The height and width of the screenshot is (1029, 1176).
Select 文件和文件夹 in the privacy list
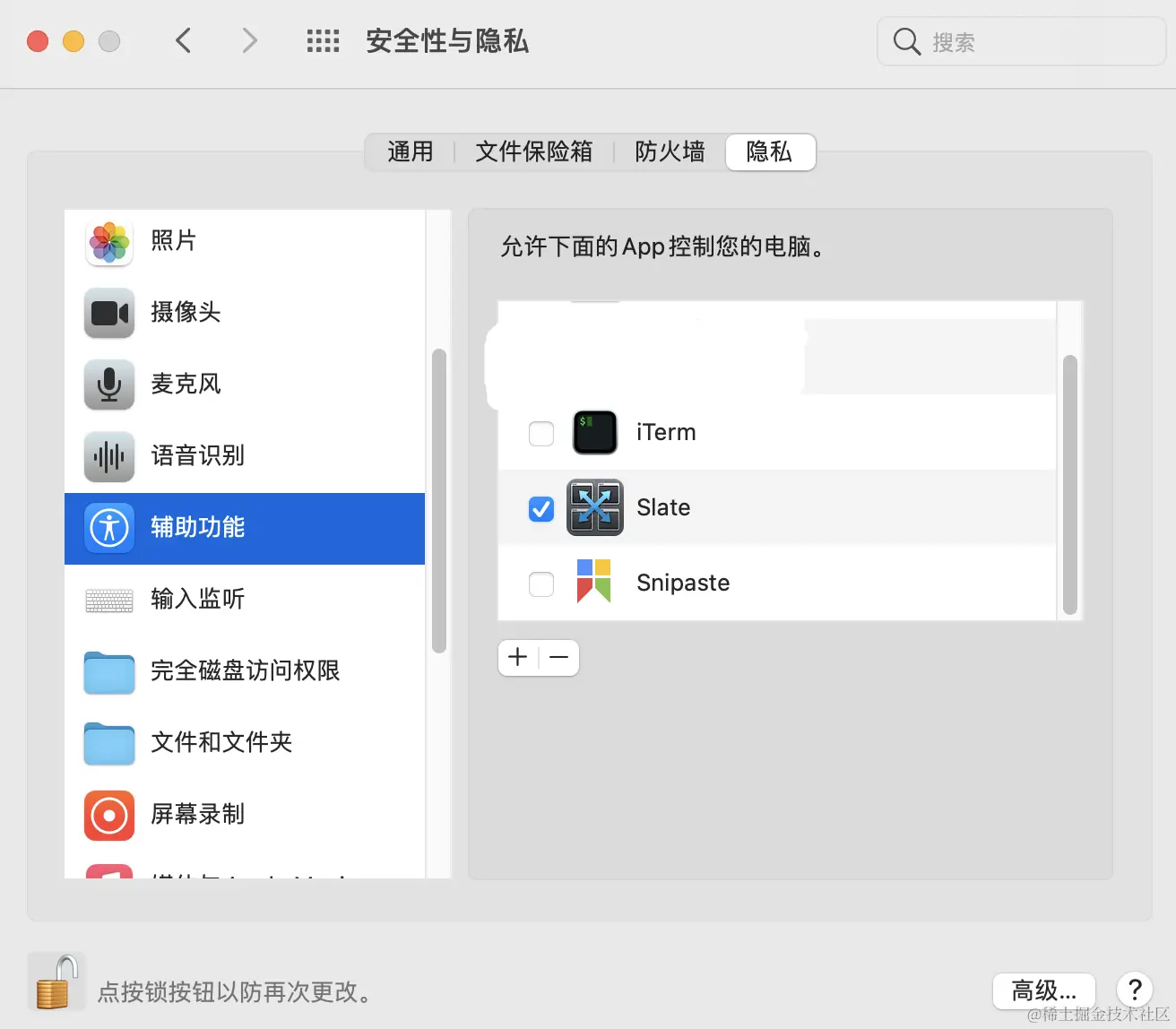pos(245,743)
